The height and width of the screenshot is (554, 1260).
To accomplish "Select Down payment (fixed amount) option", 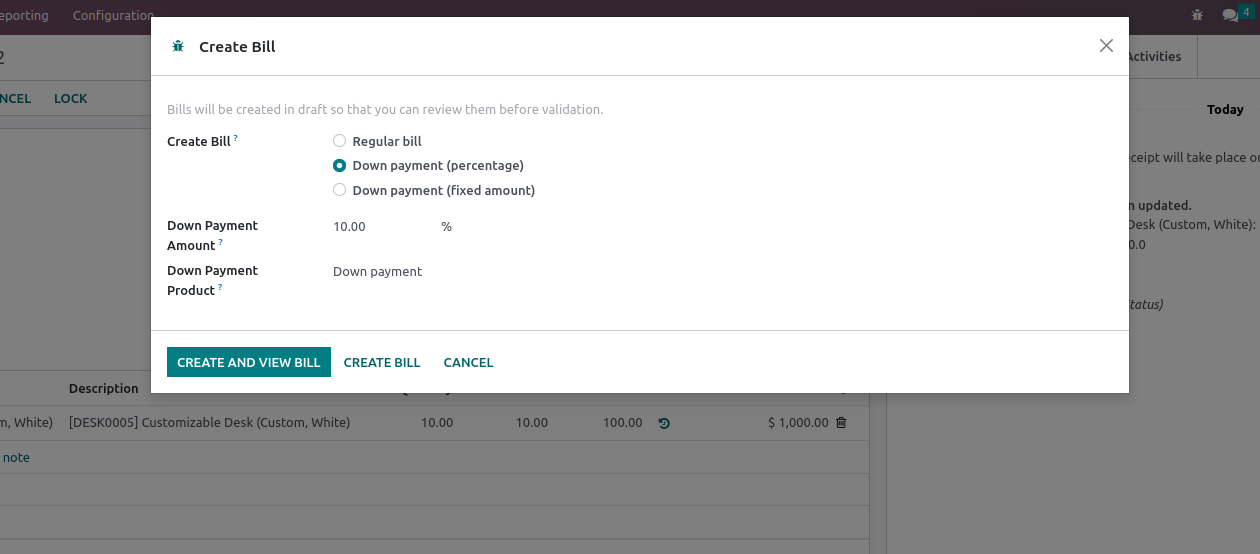I will coord(340,190).
